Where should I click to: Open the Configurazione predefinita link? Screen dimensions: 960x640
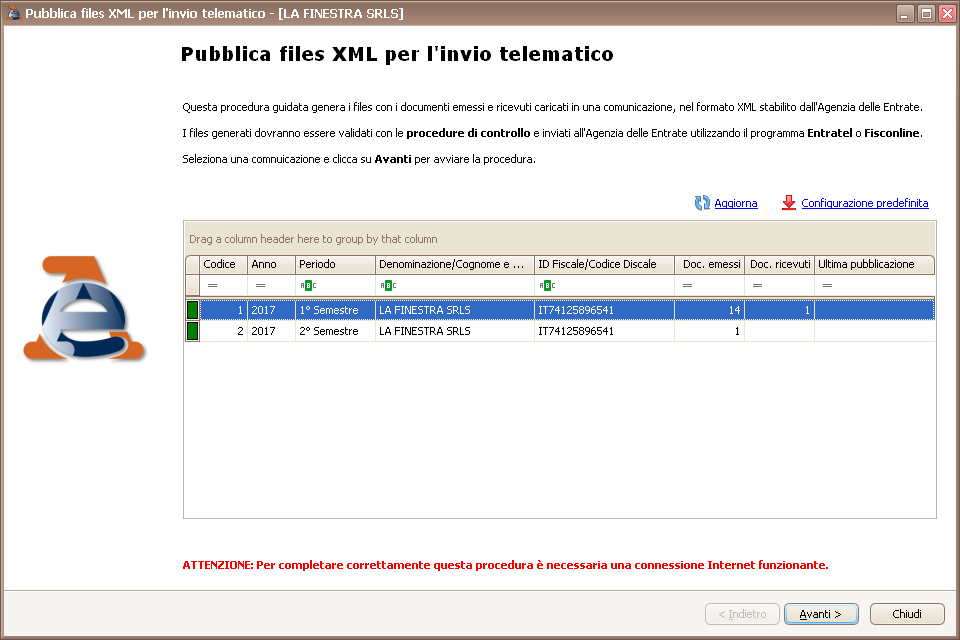pyautogui.click(x=864, y=203)
